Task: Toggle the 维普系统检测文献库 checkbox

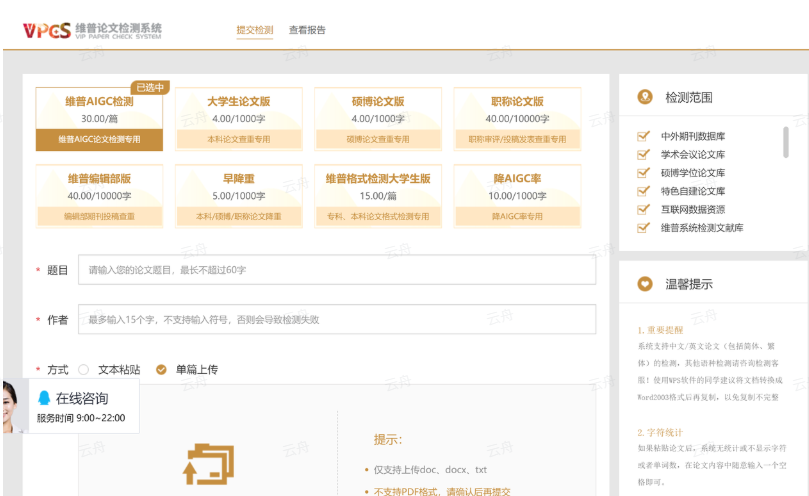Action: tap(643, 228)
